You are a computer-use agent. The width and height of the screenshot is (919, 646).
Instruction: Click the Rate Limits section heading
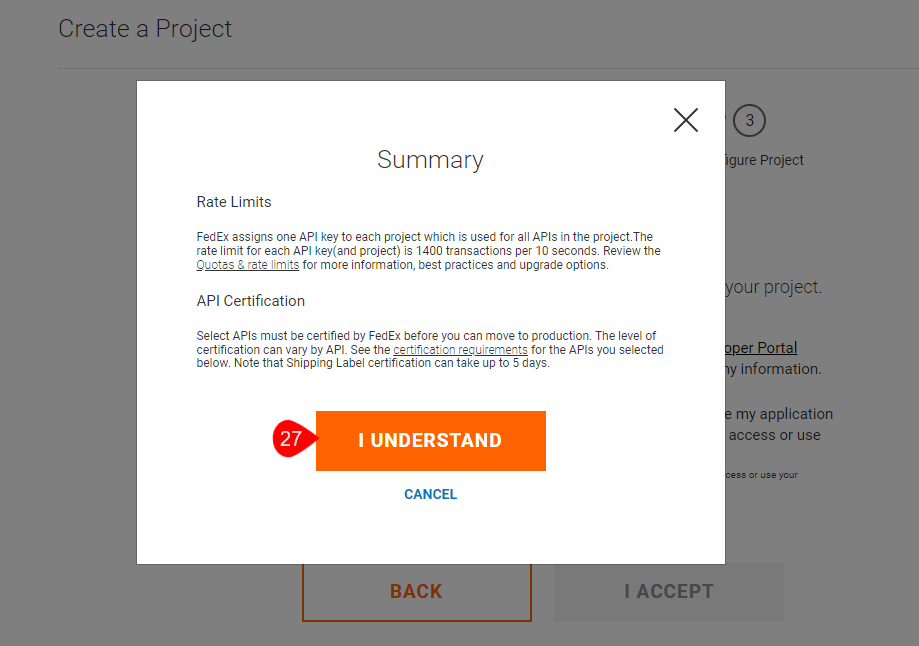point(234,202)
